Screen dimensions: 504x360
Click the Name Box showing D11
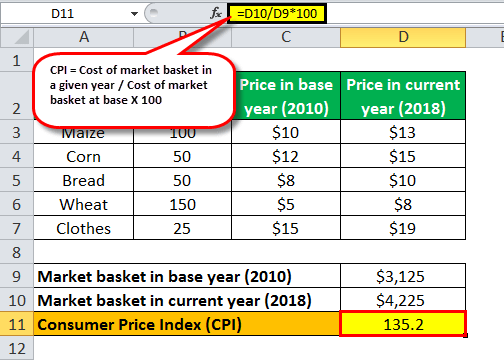63,14
